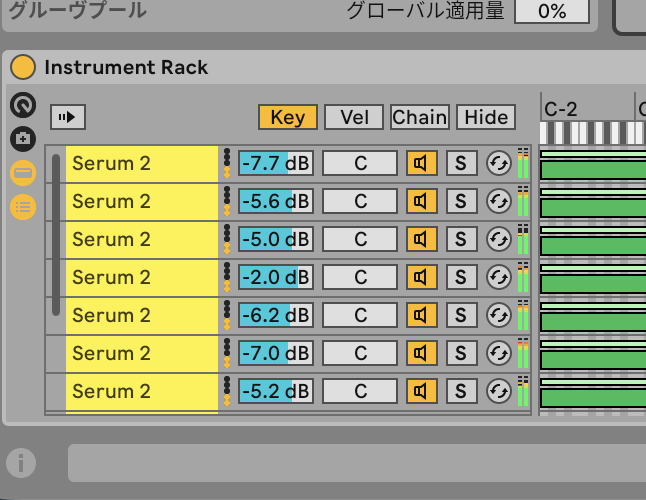The height and width of the screenshot is (500, 646).
Task: Open the Chain select editor tab
Action: [x=420, y=117]
